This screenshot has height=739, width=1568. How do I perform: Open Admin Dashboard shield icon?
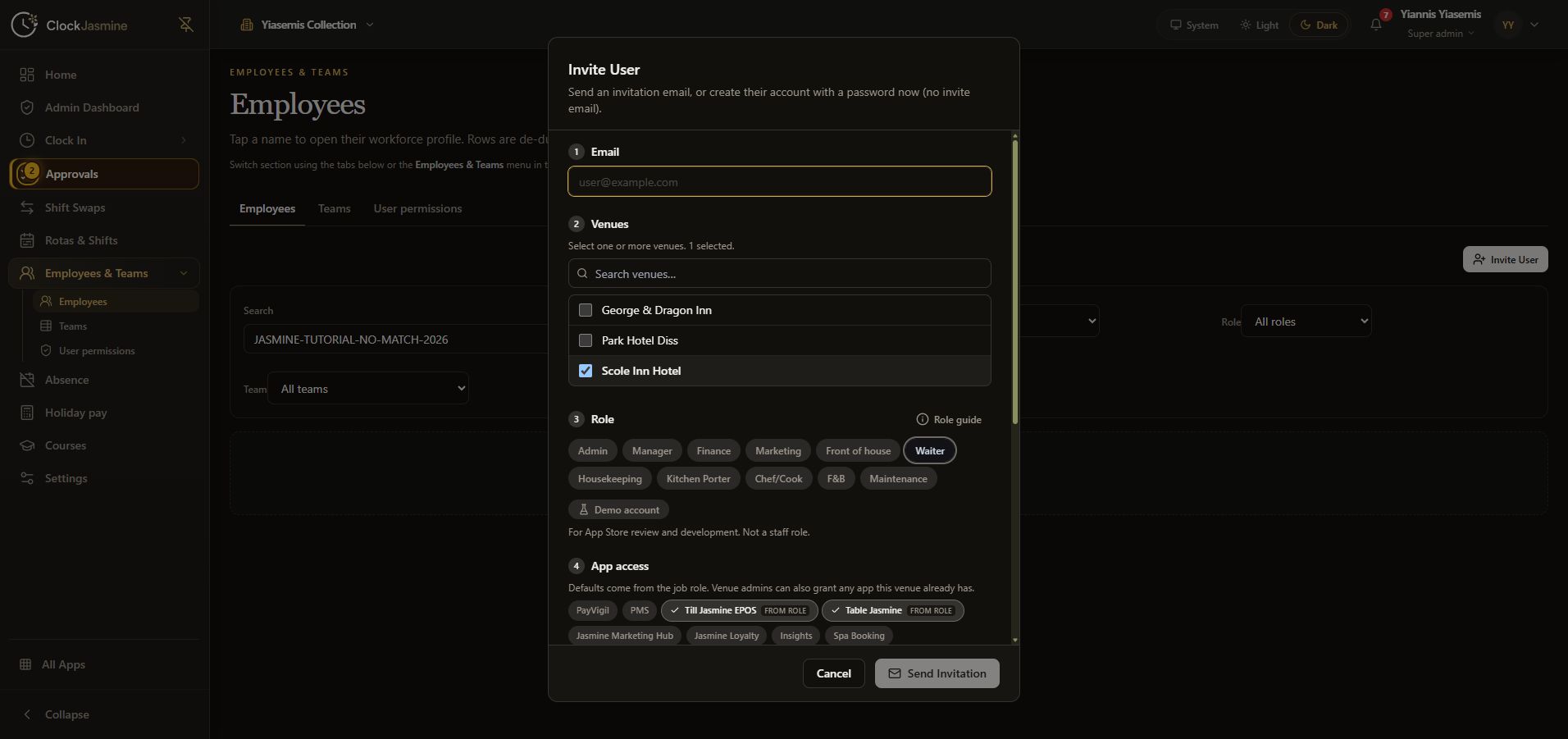click(x=27, y=107)
